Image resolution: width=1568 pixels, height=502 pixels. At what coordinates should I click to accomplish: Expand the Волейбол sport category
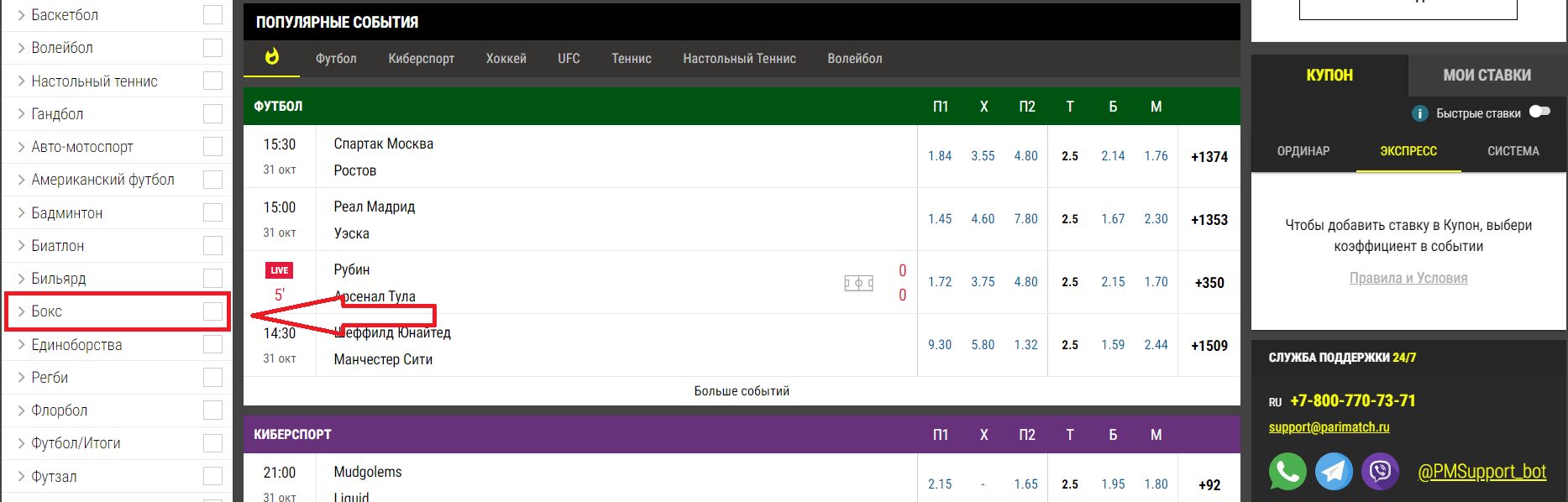click(21, 48)
